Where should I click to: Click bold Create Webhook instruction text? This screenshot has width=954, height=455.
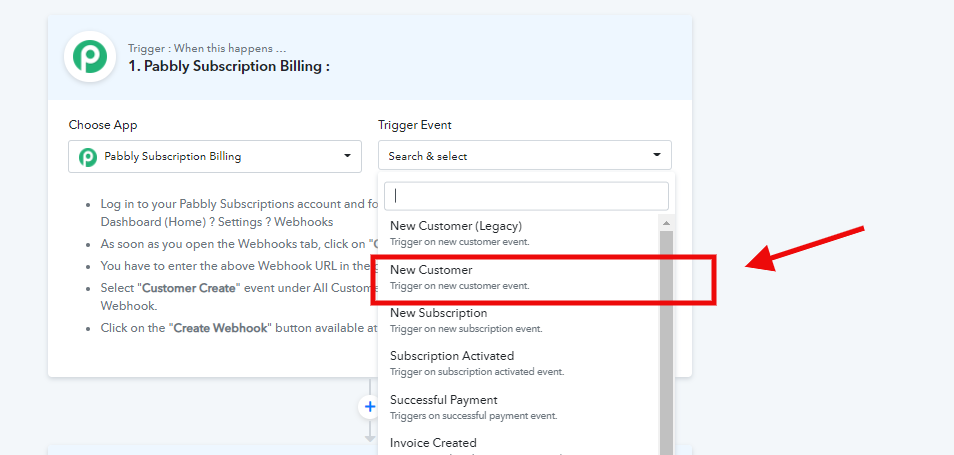221,328
